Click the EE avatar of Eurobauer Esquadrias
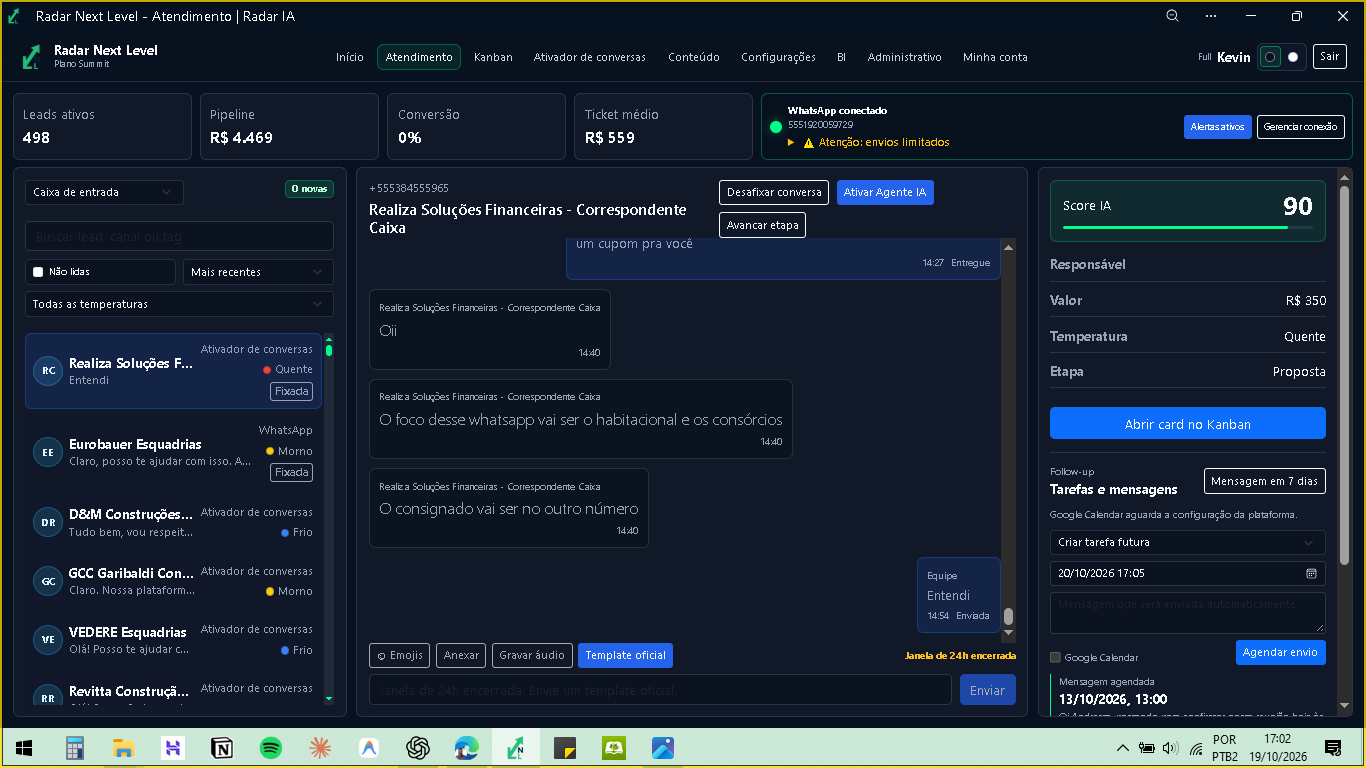The width and height of the screenshot is (1366, 768). click(x=48, y=452)
